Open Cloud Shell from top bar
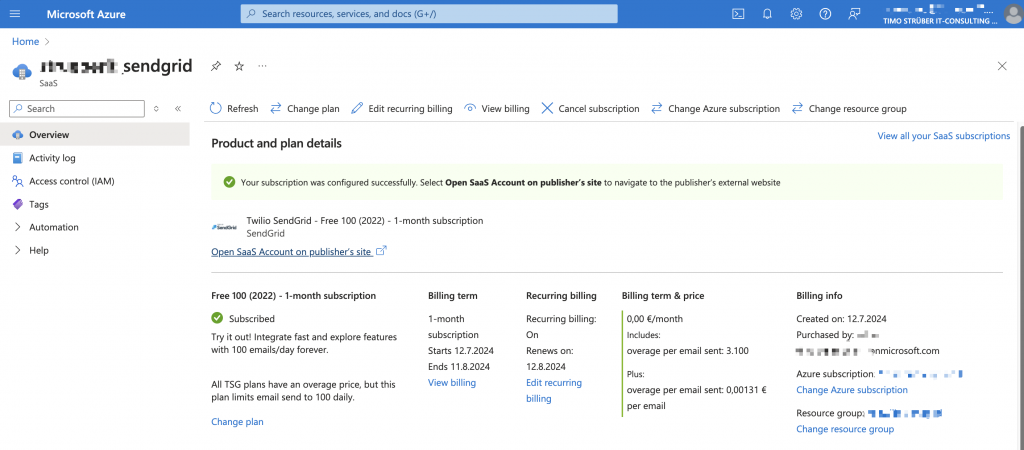 738,14
